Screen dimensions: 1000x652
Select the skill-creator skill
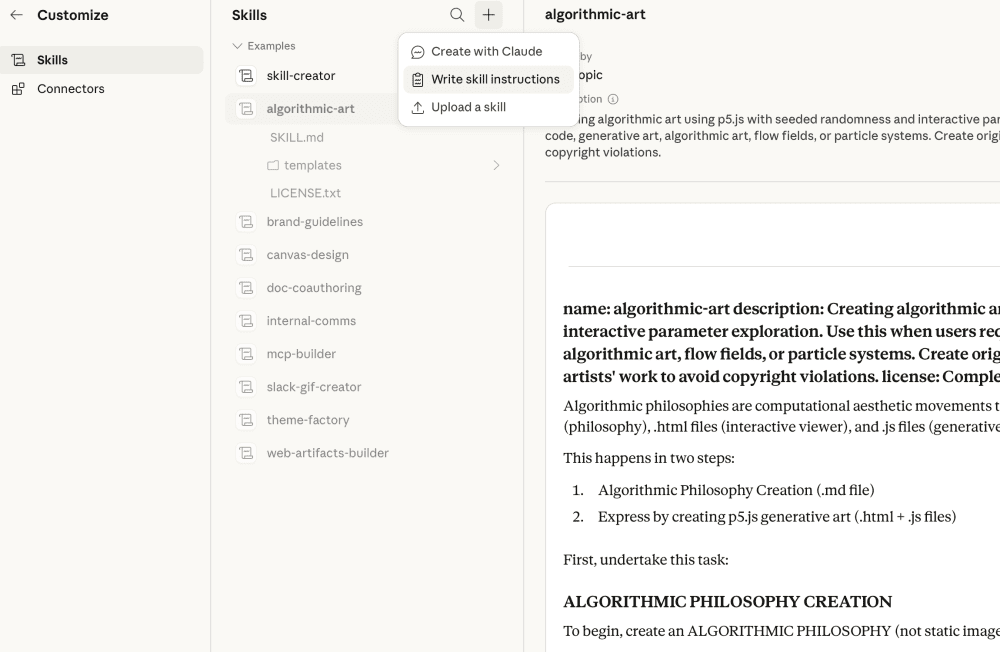[x=301, y=76]
